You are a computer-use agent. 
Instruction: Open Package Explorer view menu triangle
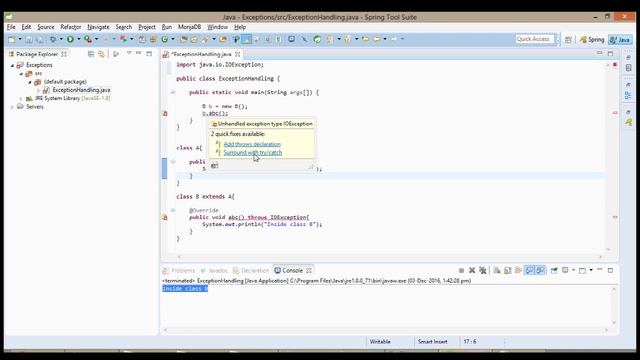pyautogui.click(x=129, y=53)
